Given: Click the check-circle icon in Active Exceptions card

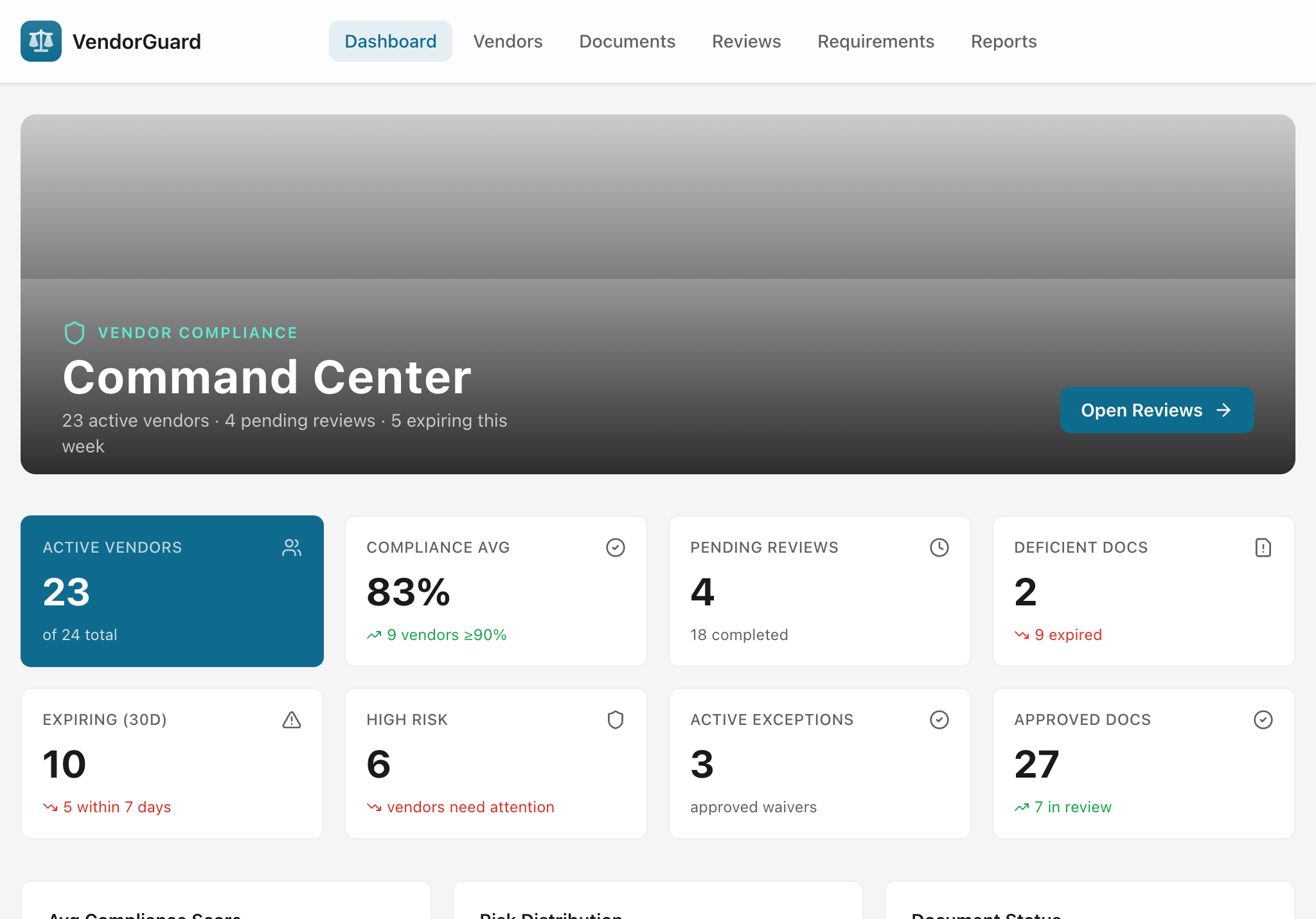Looking at the screenshot, I should pyautogui.click(x=939, y=720).
